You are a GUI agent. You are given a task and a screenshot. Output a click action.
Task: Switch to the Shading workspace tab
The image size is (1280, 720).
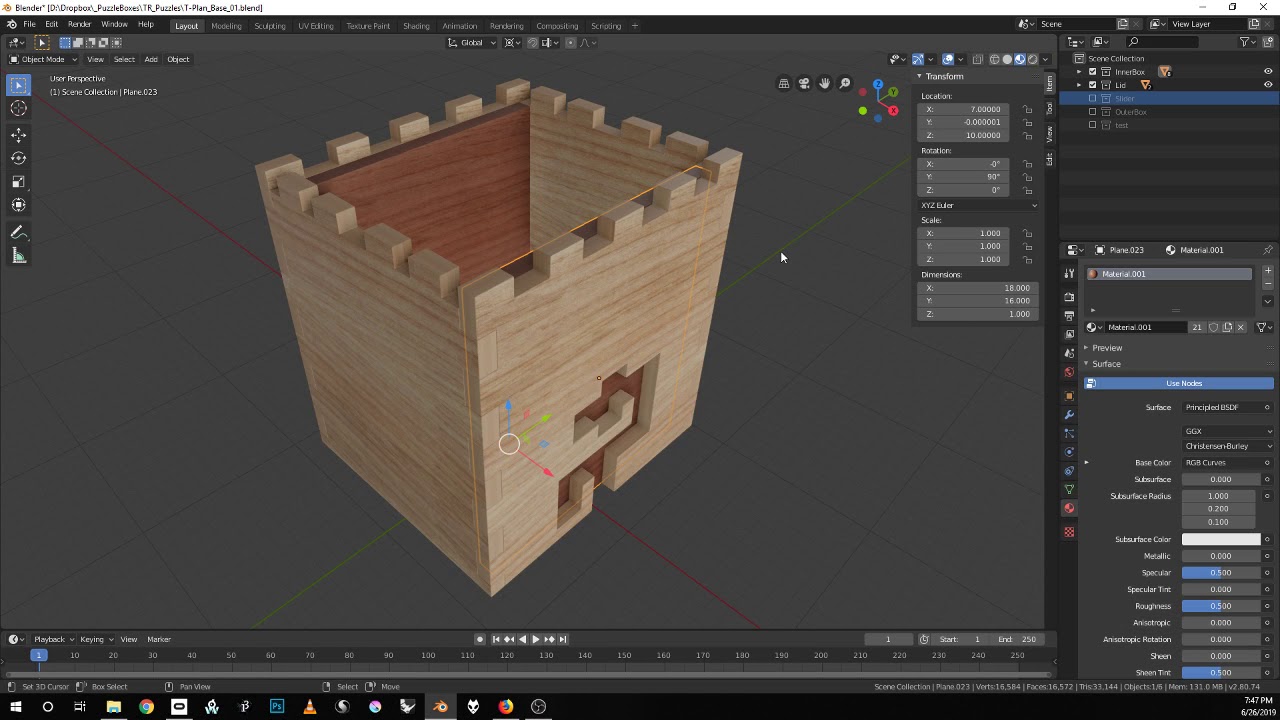coord(416,25)
